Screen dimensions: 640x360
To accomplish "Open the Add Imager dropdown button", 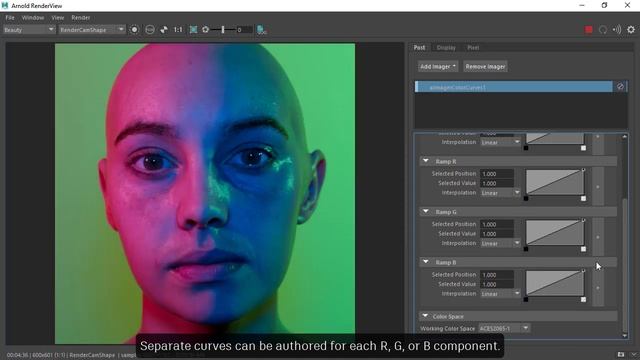I will point(437,67).
